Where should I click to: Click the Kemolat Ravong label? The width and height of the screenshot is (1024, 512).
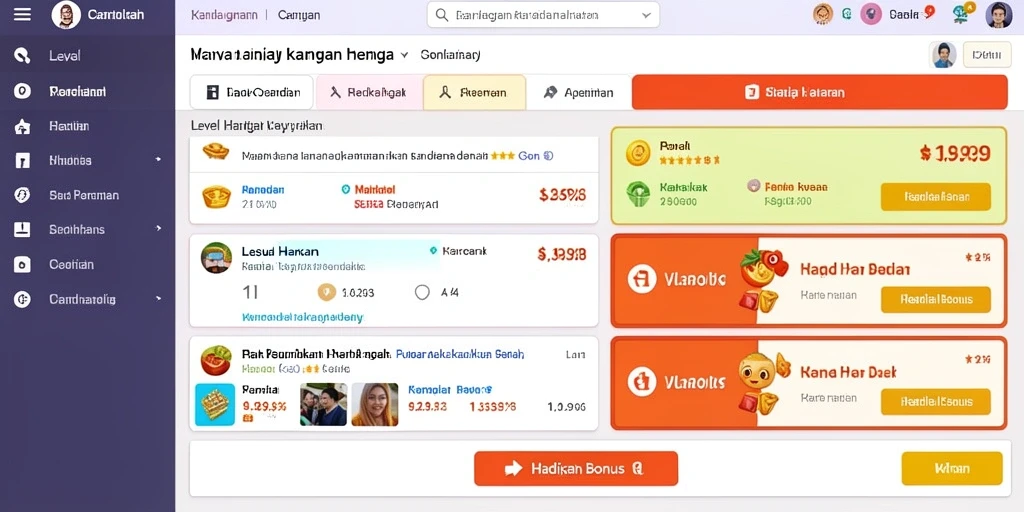450,389
